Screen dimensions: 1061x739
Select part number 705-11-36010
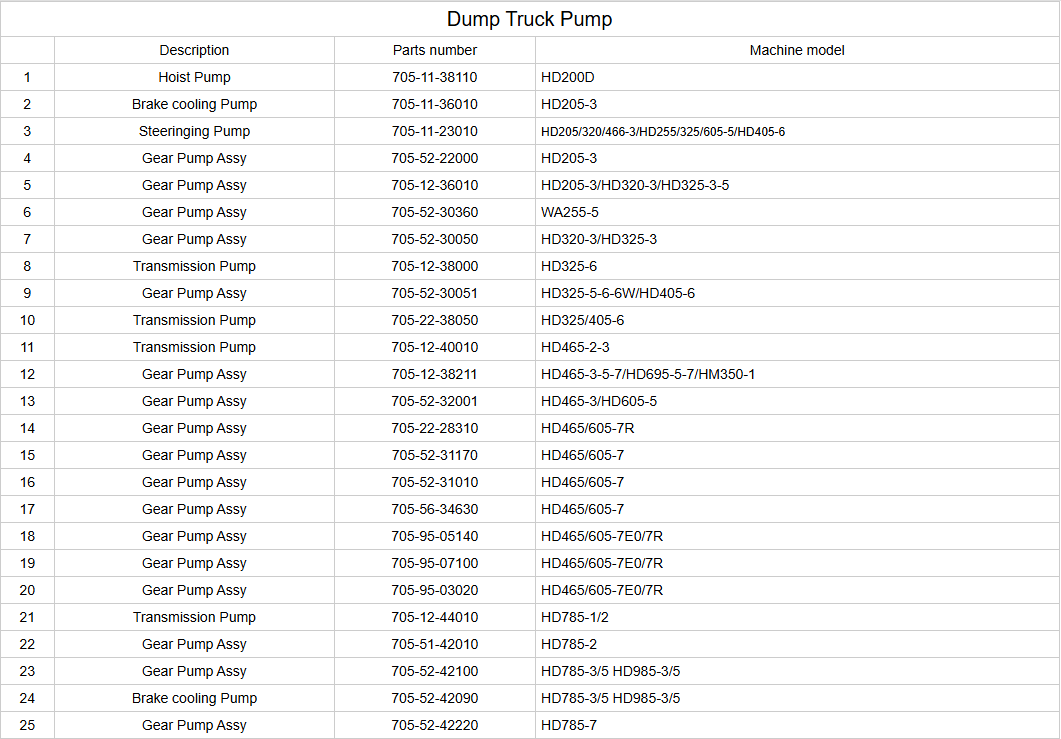point(434,104)
